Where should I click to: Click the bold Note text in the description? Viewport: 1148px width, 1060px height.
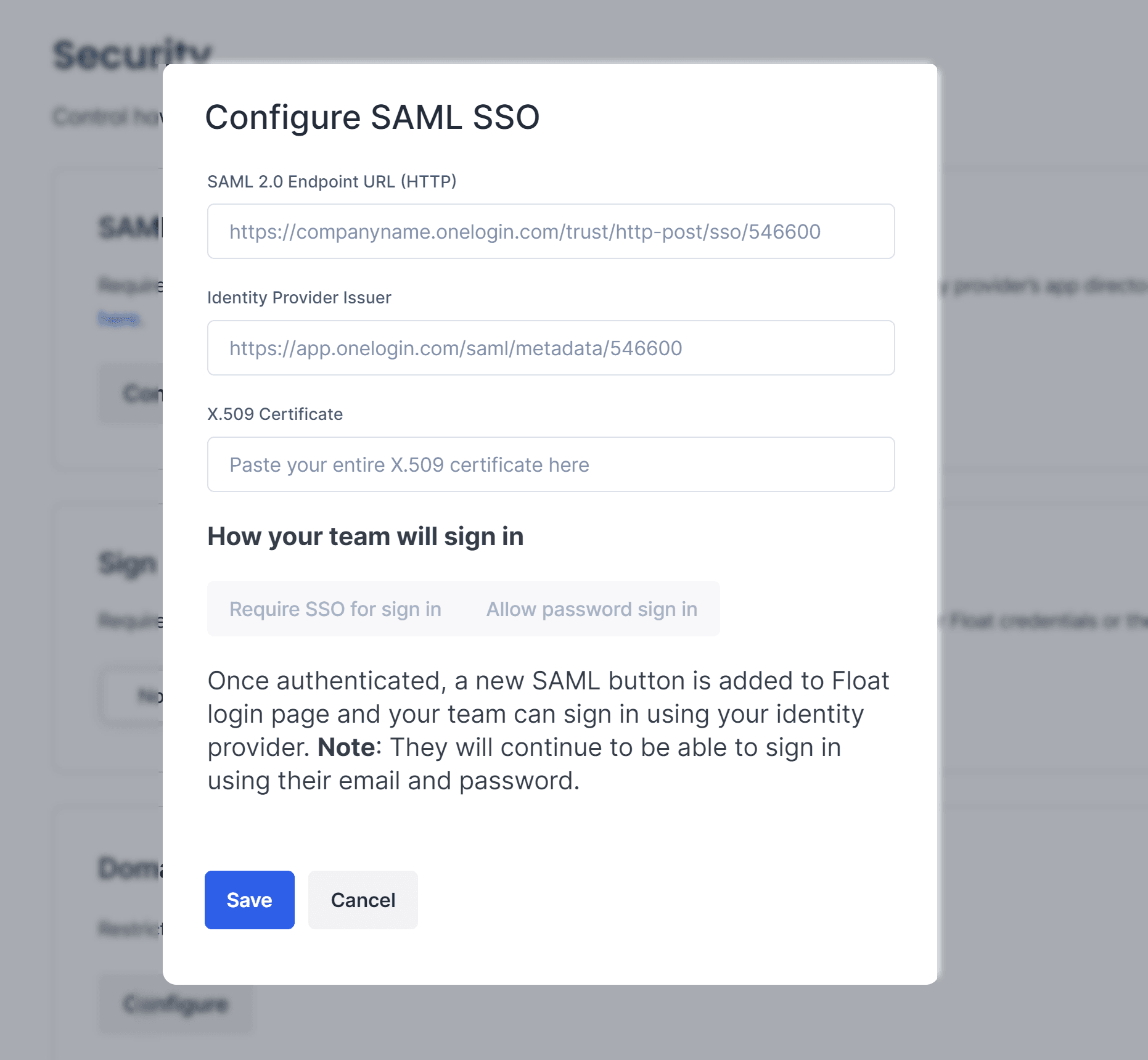pos(346,747)
